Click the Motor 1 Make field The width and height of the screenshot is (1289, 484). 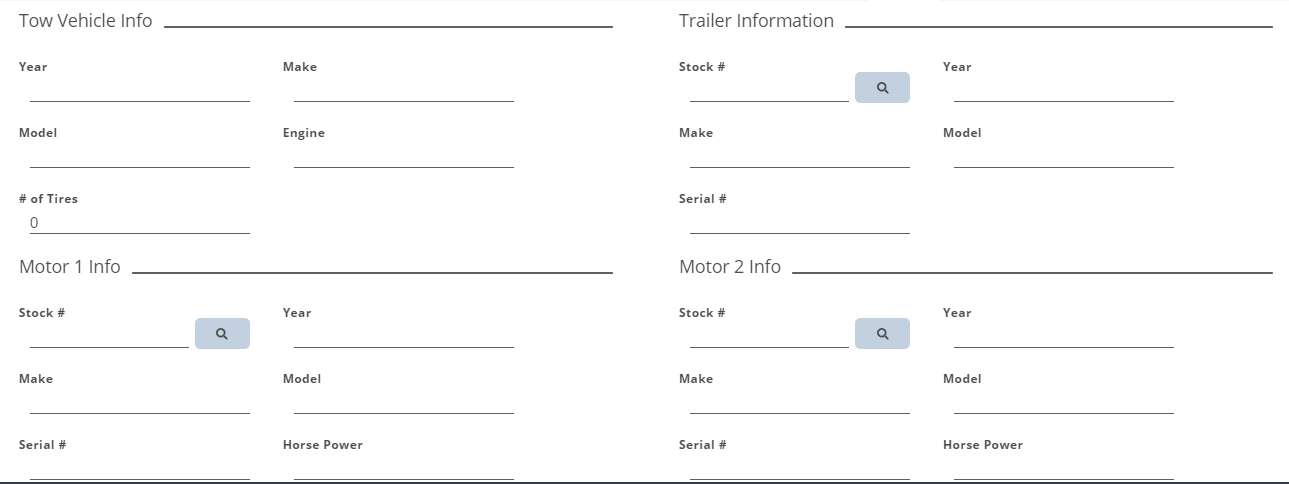tap(140, 402)
